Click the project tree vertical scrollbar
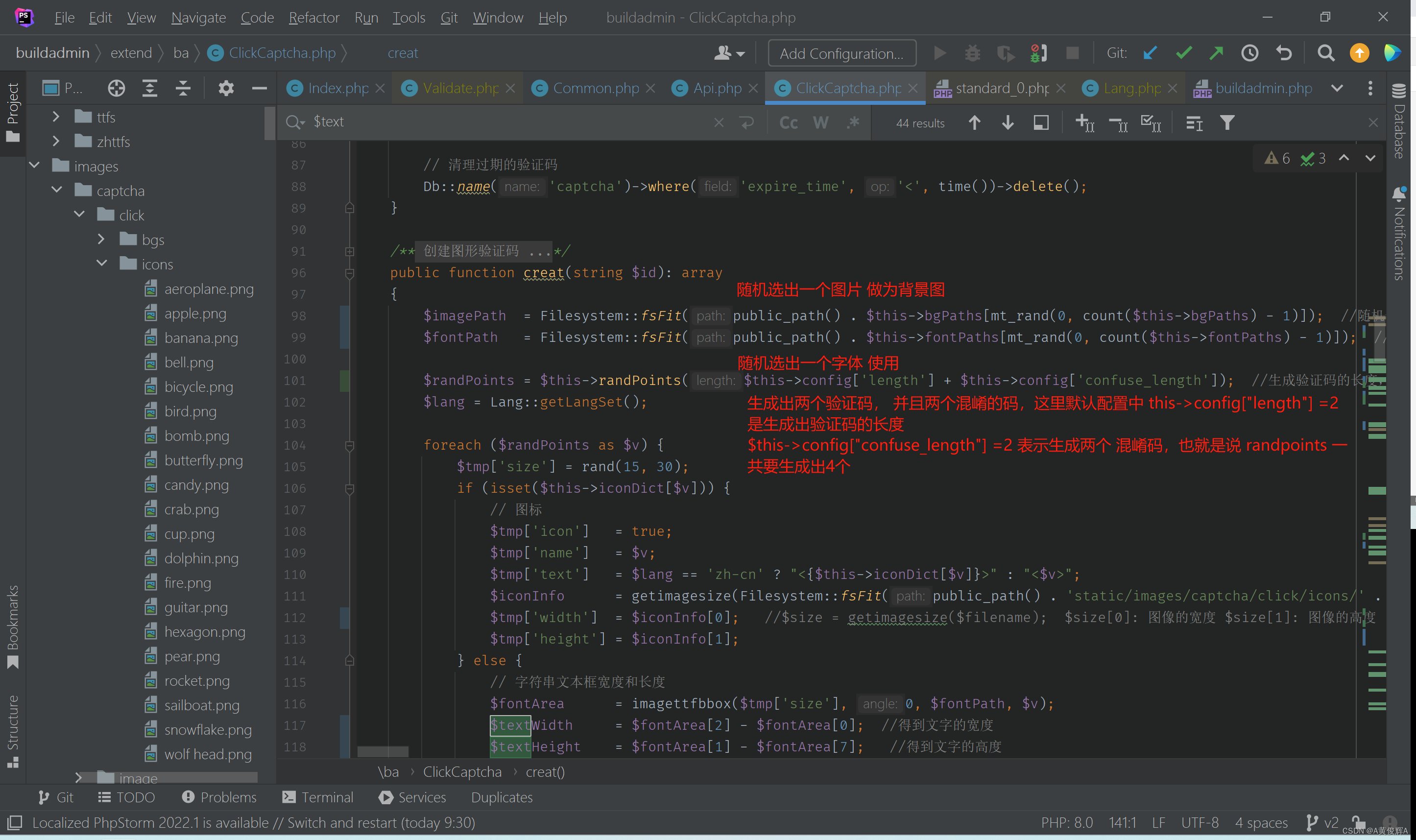 269,123
